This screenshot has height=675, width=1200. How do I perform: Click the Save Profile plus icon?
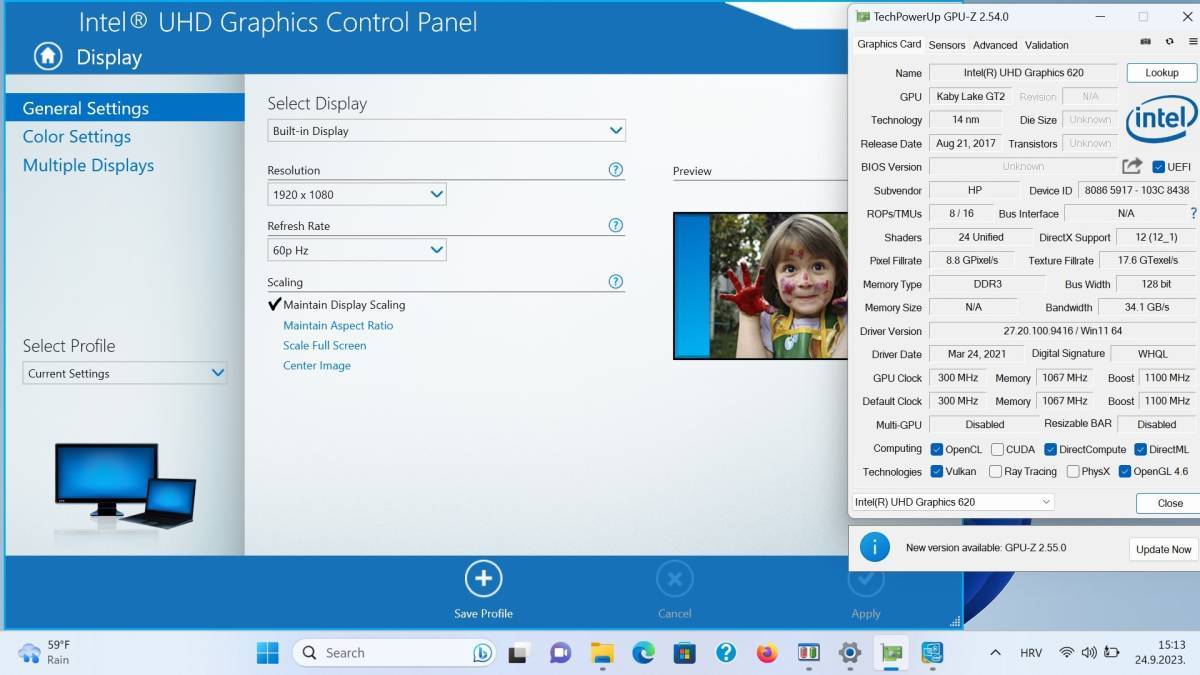[x=483, y=578]
